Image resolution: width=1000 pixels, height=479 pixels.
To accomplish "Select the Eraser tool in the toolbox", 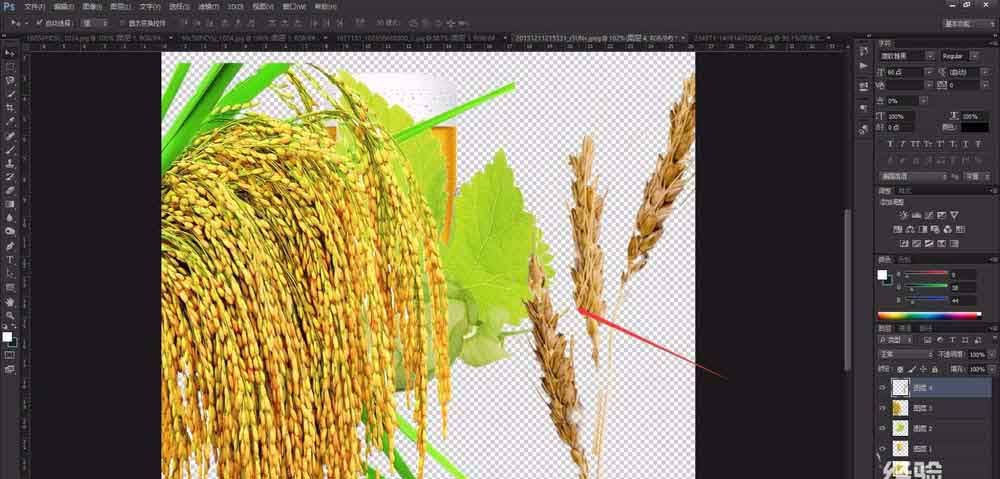I will pos(10,190).
